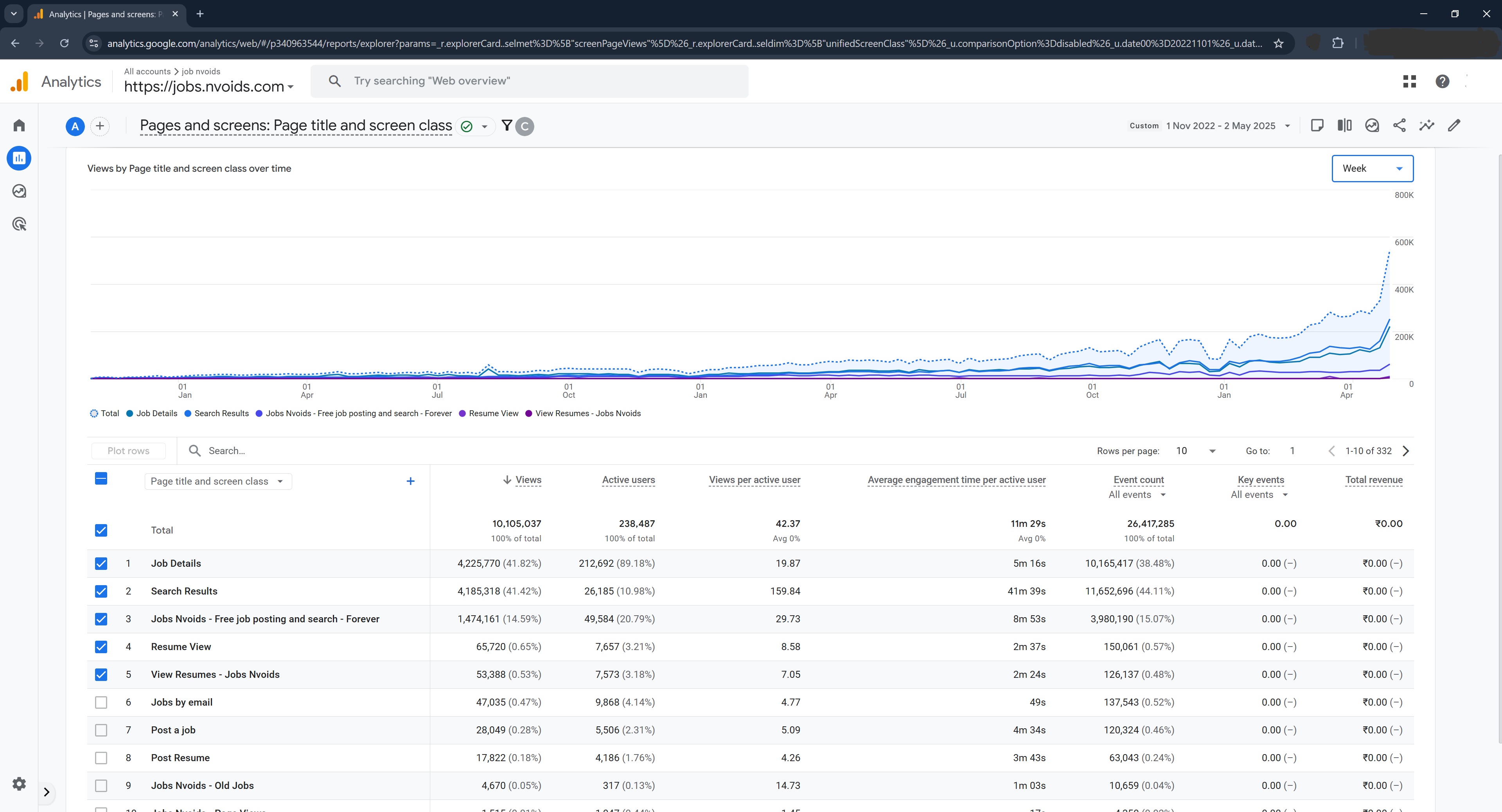Open the Explore icon in sidebar

coord(19,191)
